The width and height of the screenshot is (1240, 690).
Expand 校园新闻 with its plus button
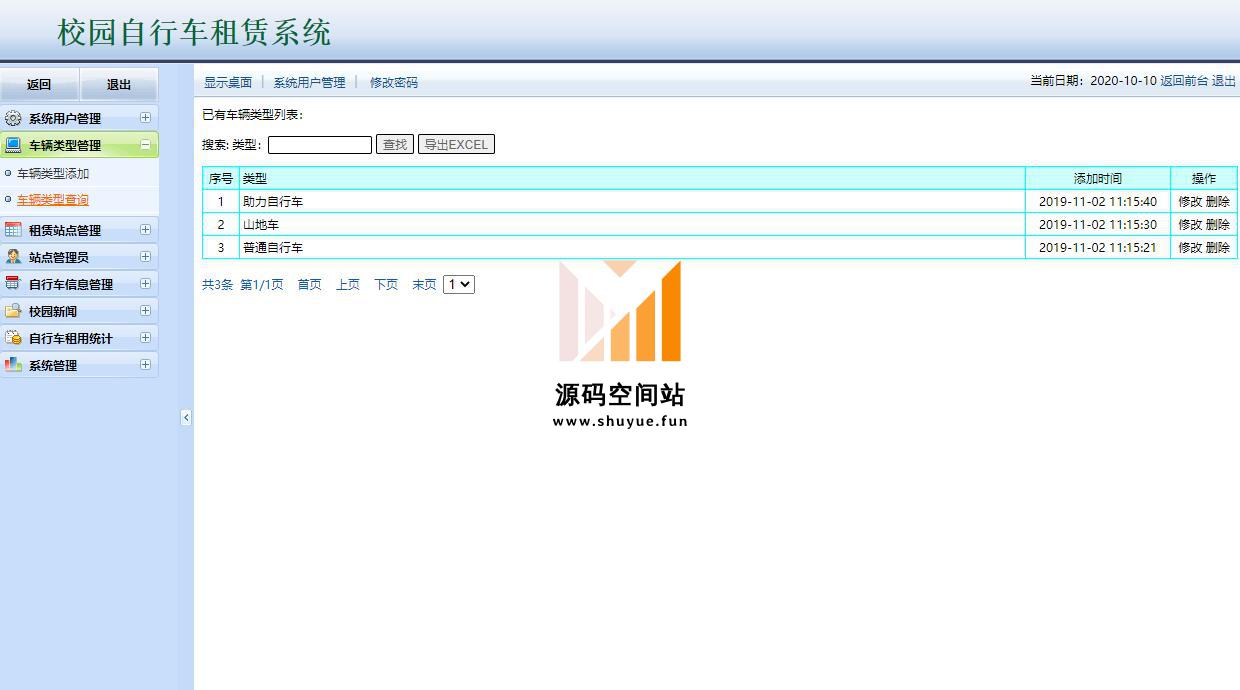[x=145, y=310]
